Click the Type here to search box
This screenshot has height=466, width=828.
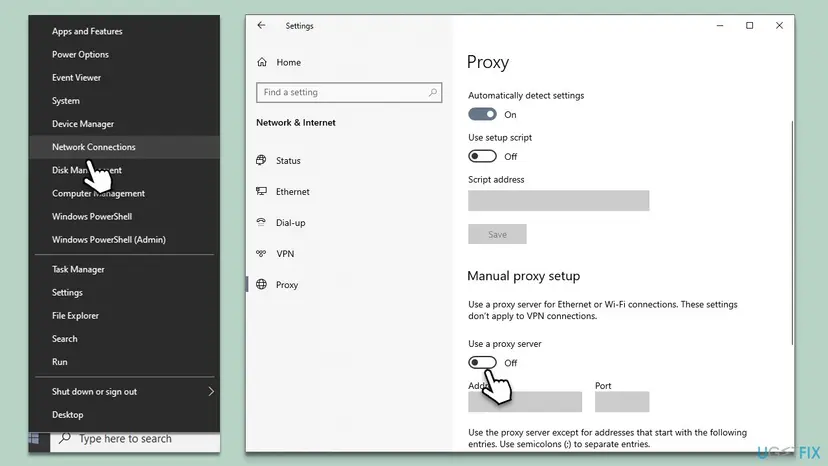point(135,439)
